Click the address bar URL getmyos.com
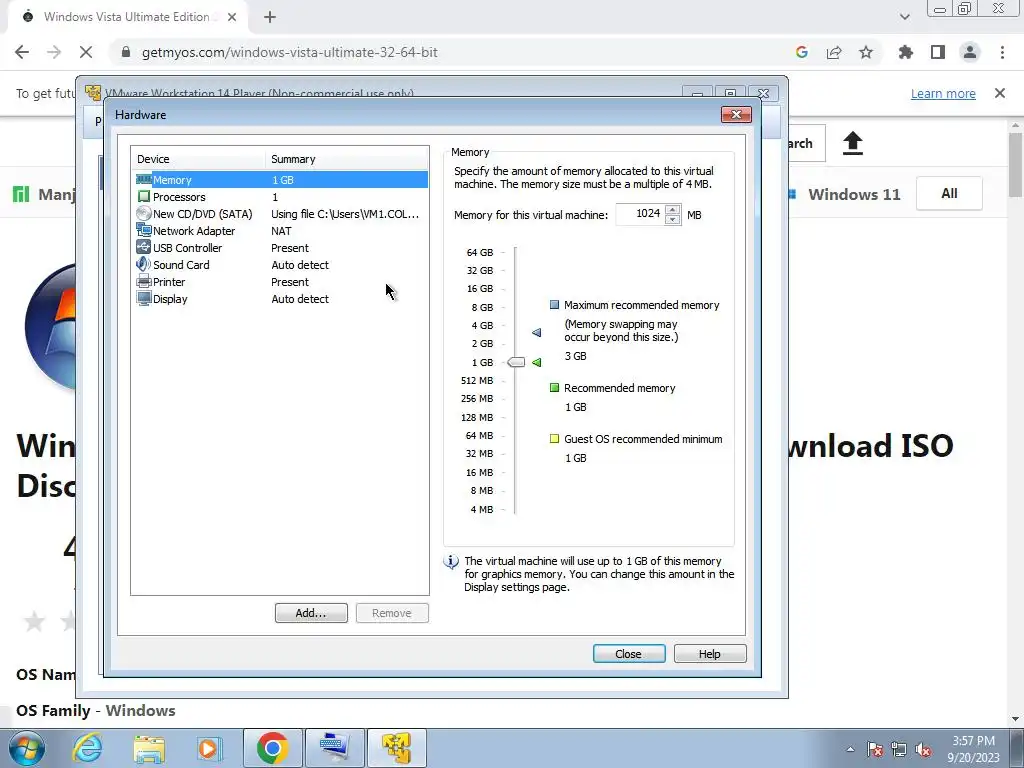 (289, 52)
